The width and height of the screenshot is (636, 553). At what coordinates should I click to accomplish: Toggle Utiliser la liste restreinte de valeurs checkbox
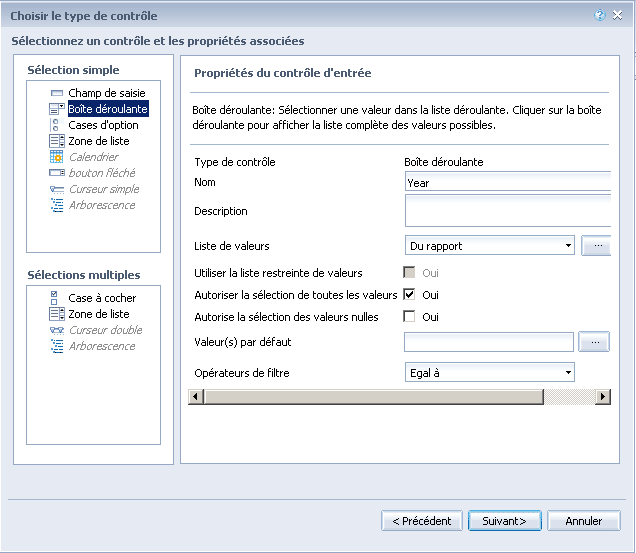tap(409, 272)
